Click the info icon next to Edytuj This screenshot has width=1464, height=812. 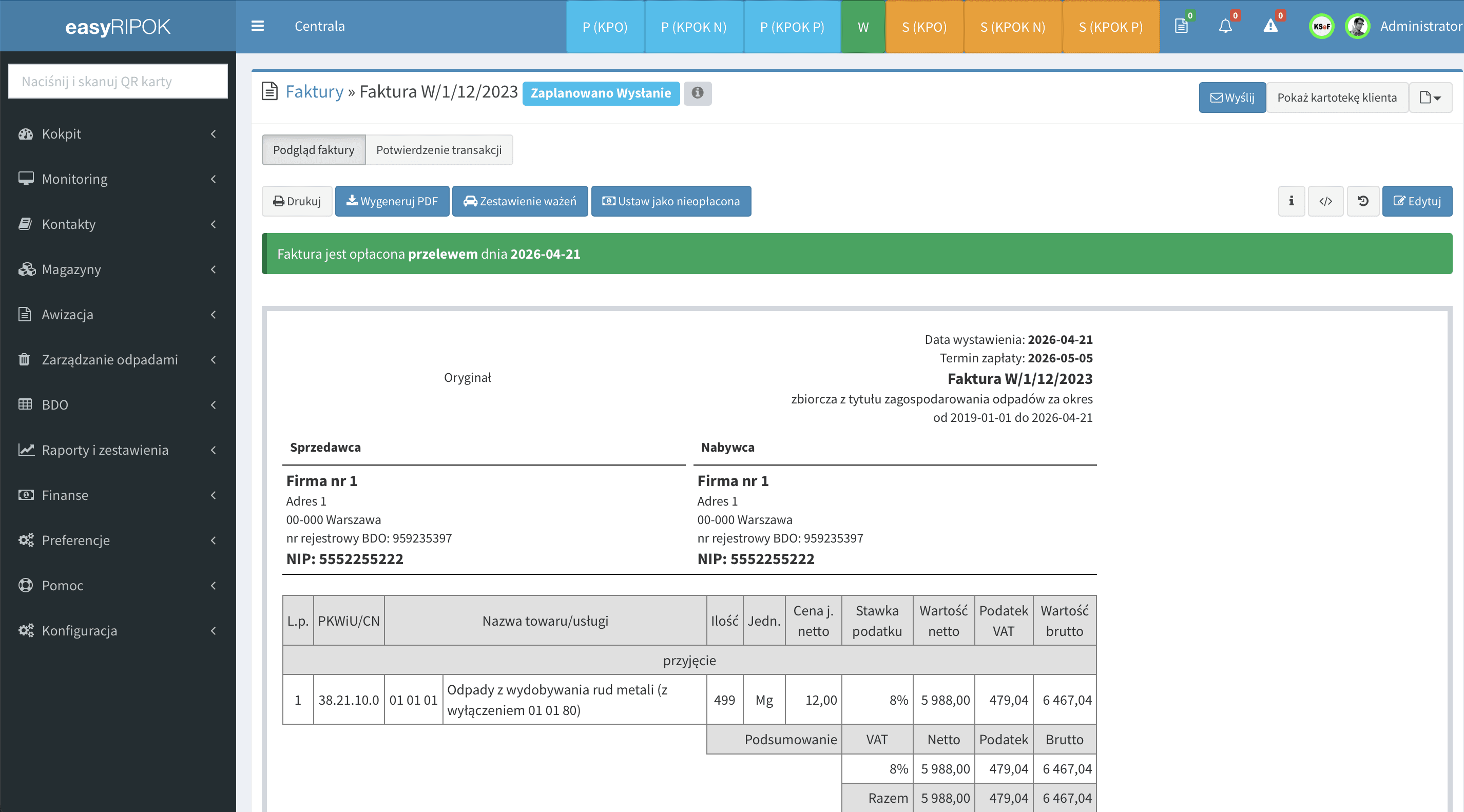point(1291,201)
